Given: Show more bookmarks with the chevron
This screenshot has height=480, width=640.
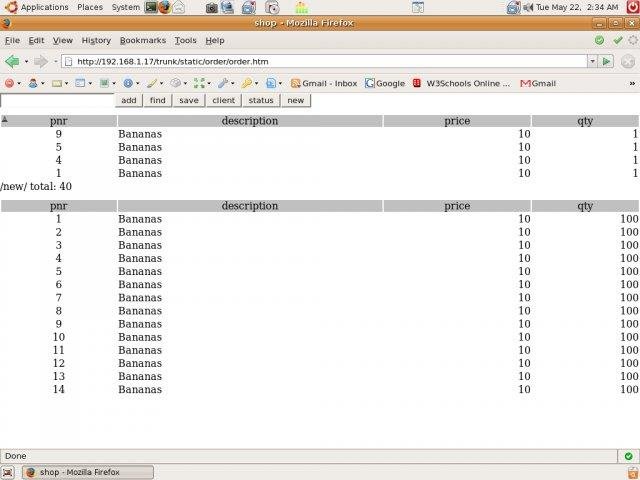Looking at the screenshot, I should pos(632,83).
